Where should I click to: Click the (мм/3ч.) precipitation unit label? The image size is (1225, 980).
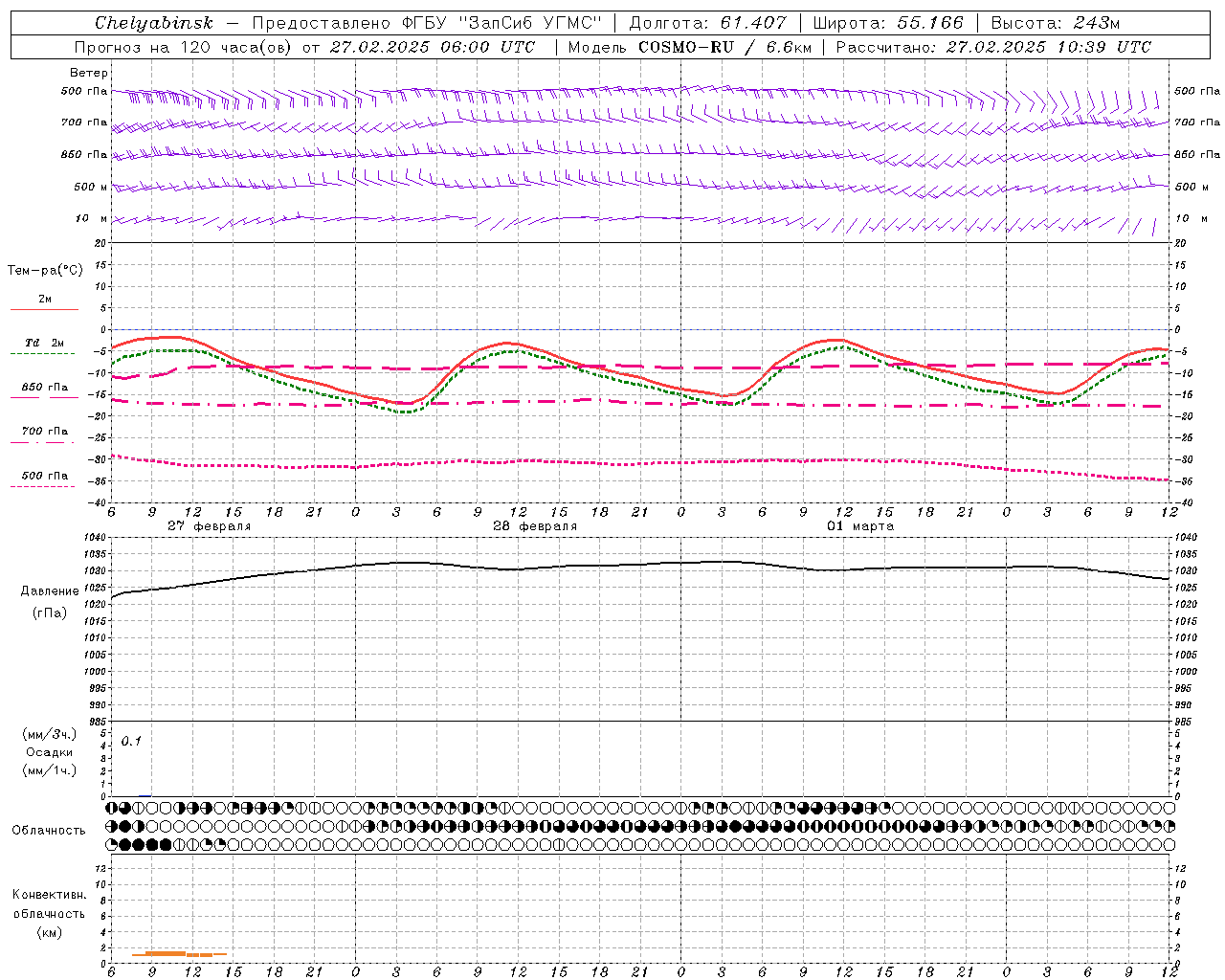click(49, 734)
